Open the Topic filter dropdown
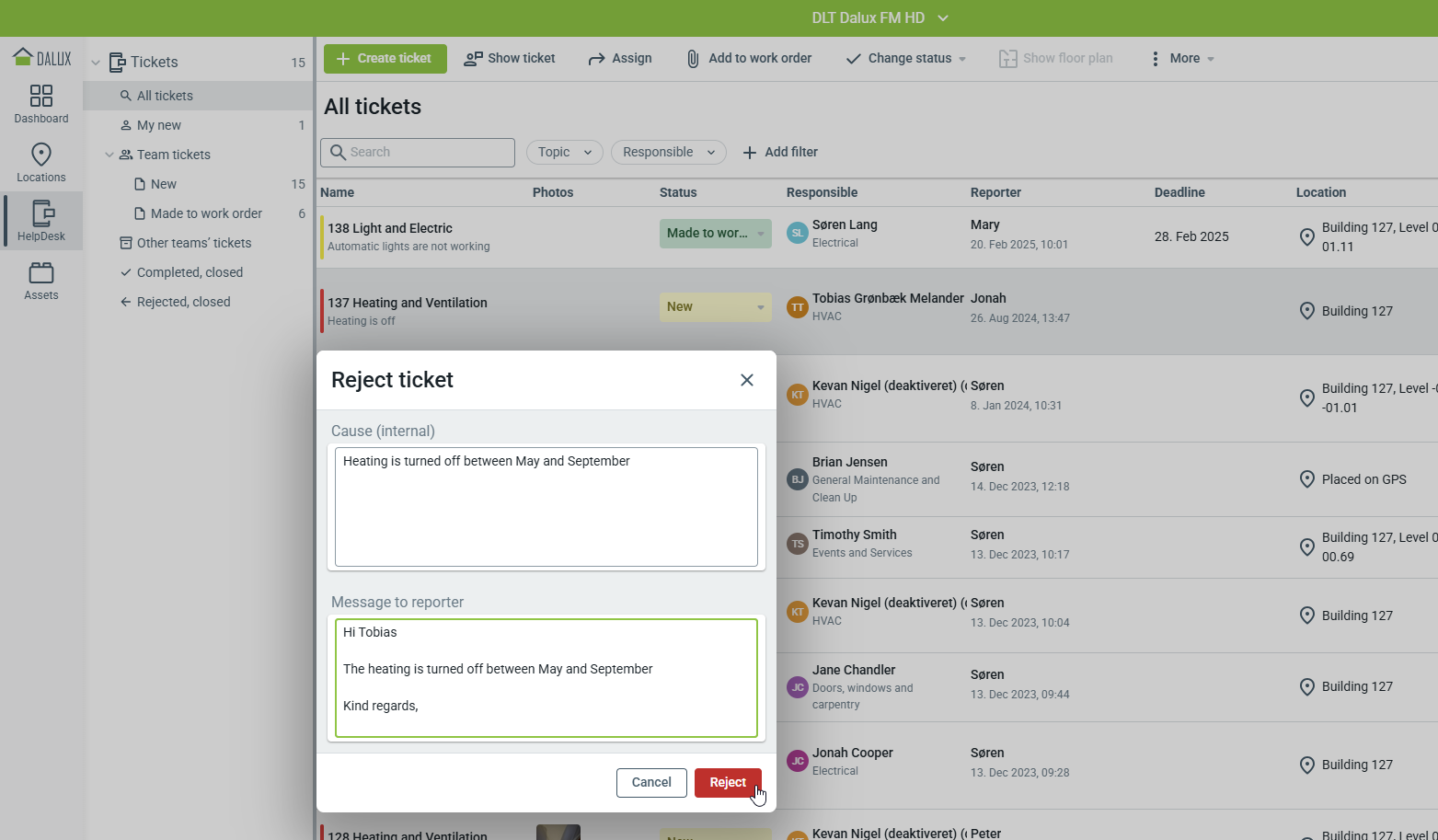This screenshot has width=1438, height=840. point(564,153)
